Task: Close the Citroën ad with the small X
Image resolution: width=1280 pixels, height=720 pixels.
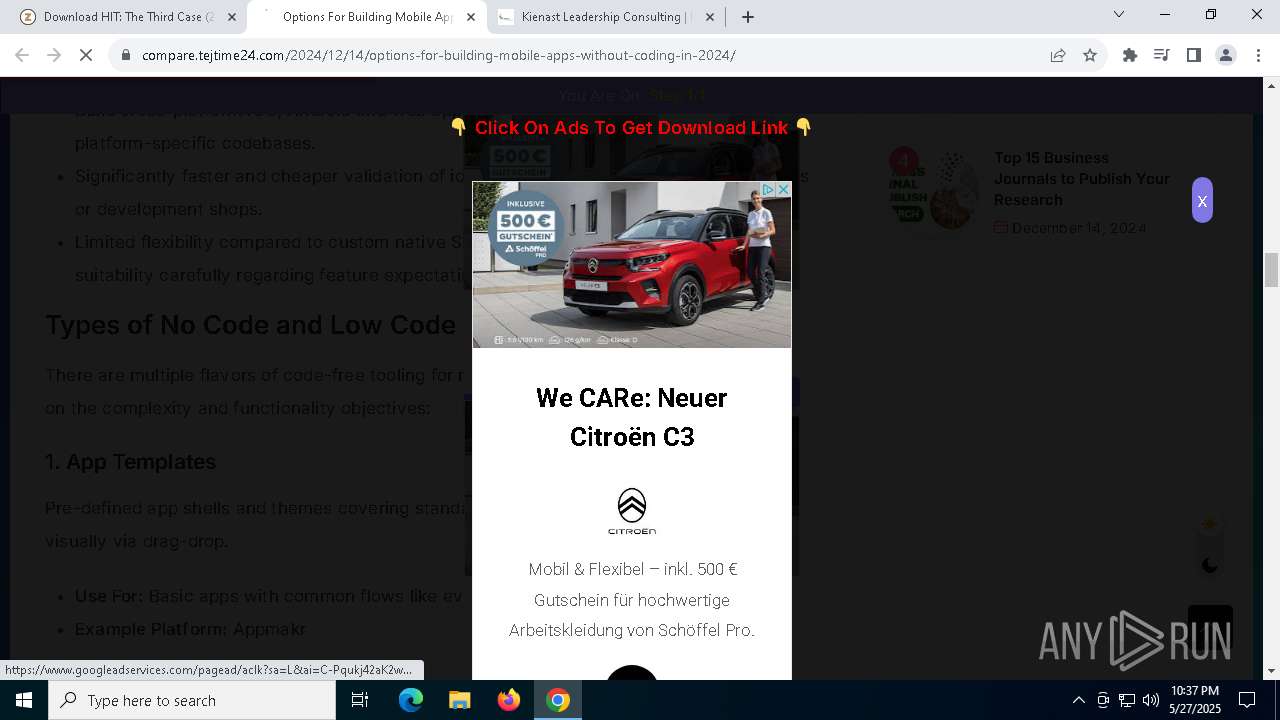Action: (784, 189)
